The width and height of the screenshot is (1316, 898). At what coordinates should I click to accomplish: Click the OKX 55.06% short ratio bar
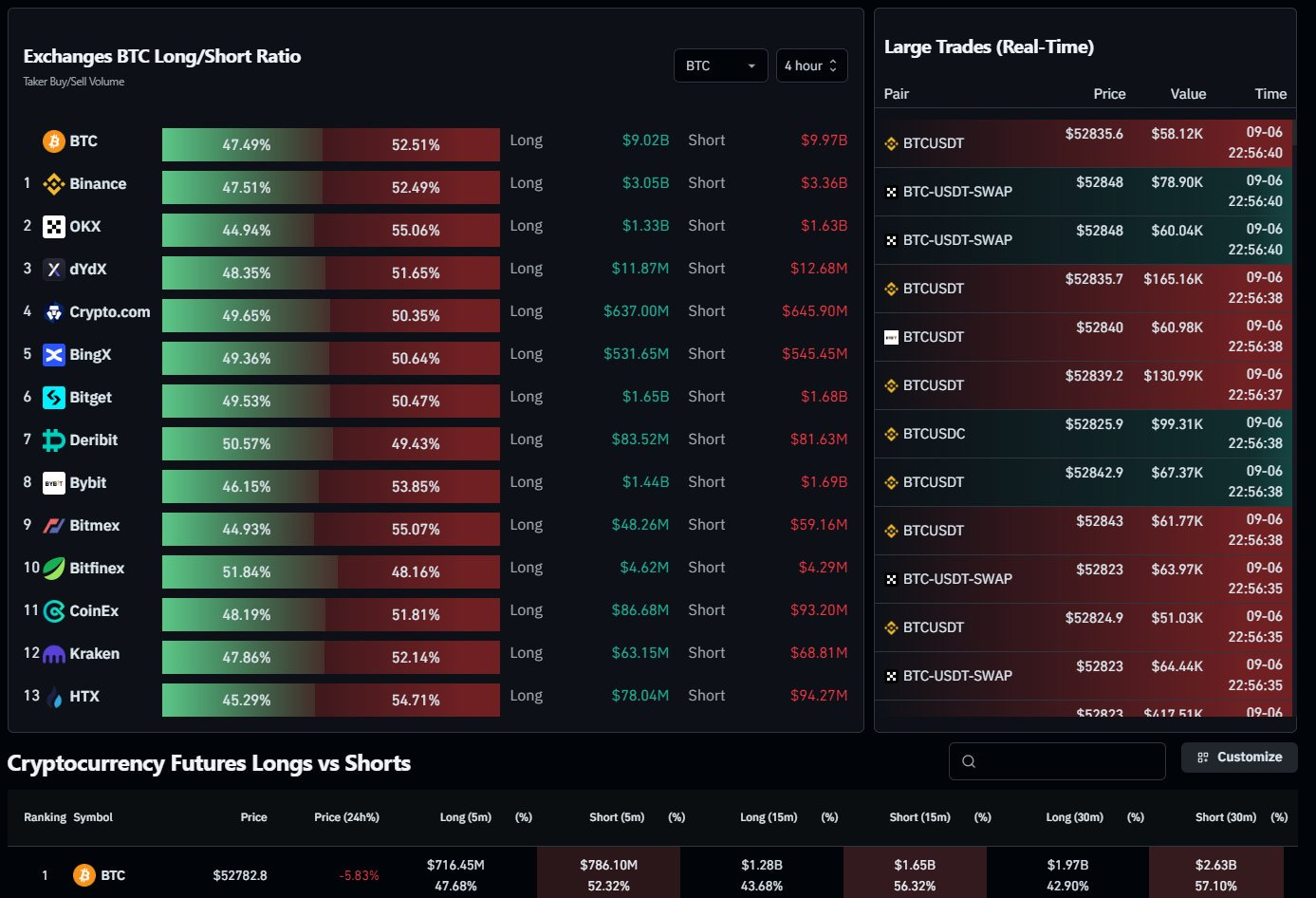click(407, 230)
